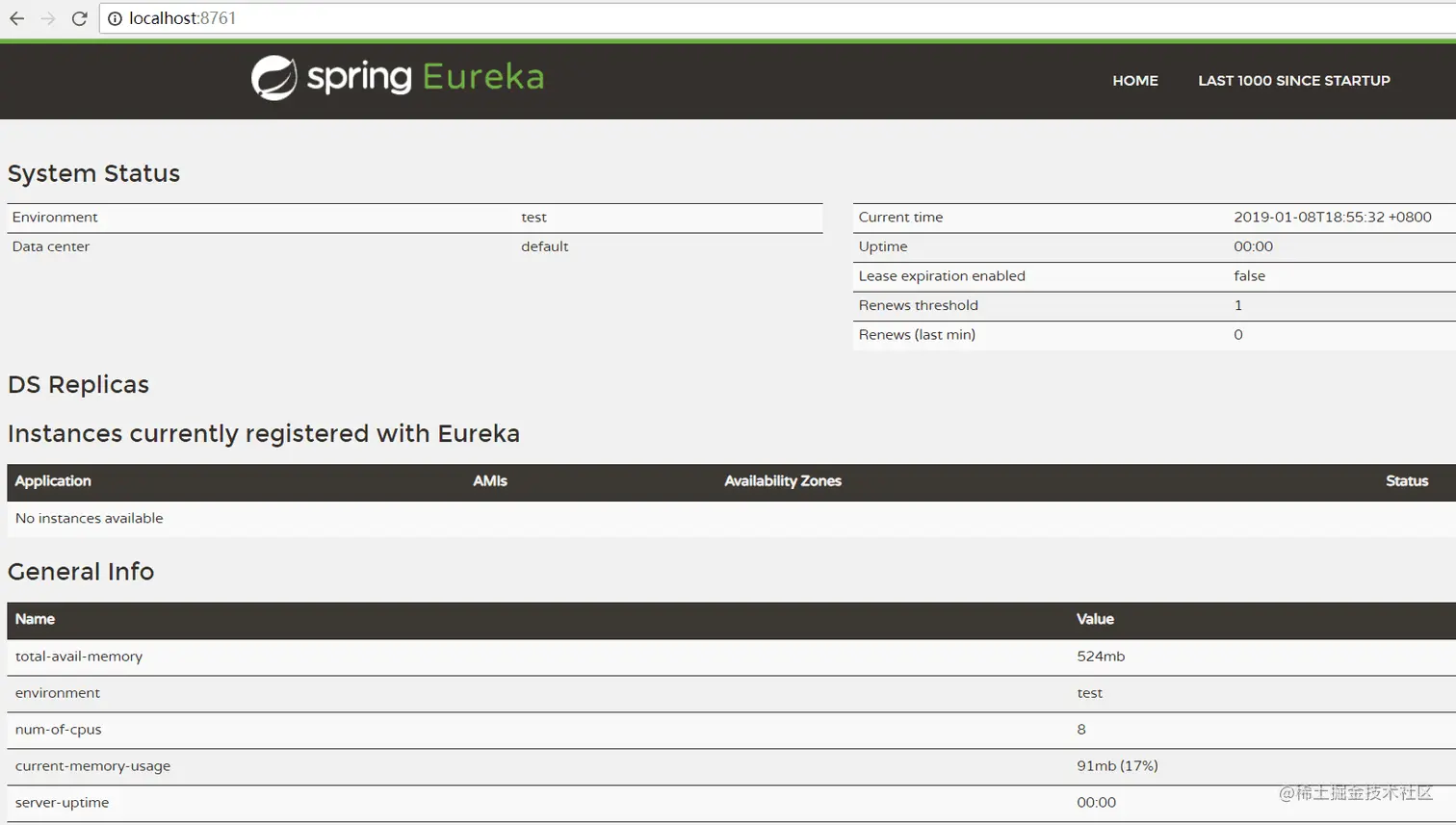Screen dimensions: 1456x825
Task: Click the Application column header
Action: [x=53, y=481]
